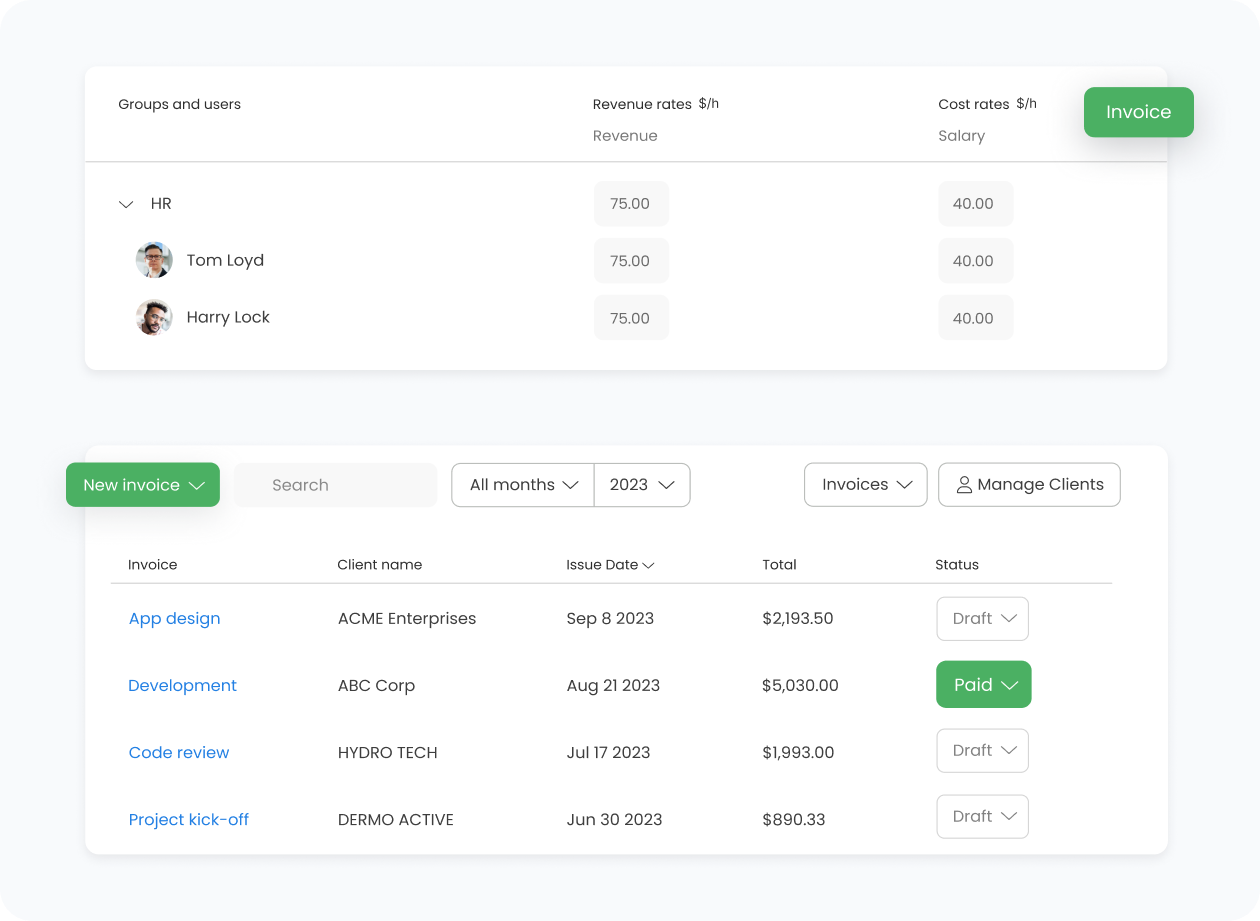The image size is (1260, 921).
Task: Click Tom Loyd's avatar photo
Action: point(154,260)
